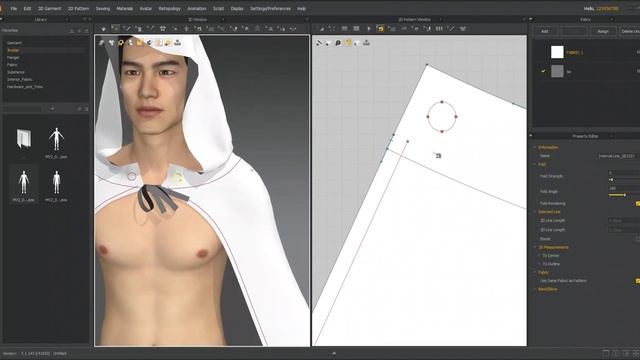Click the last labeled icon in 3D viewport overlay
The image size is (640, 360).
tap(178, 42)
